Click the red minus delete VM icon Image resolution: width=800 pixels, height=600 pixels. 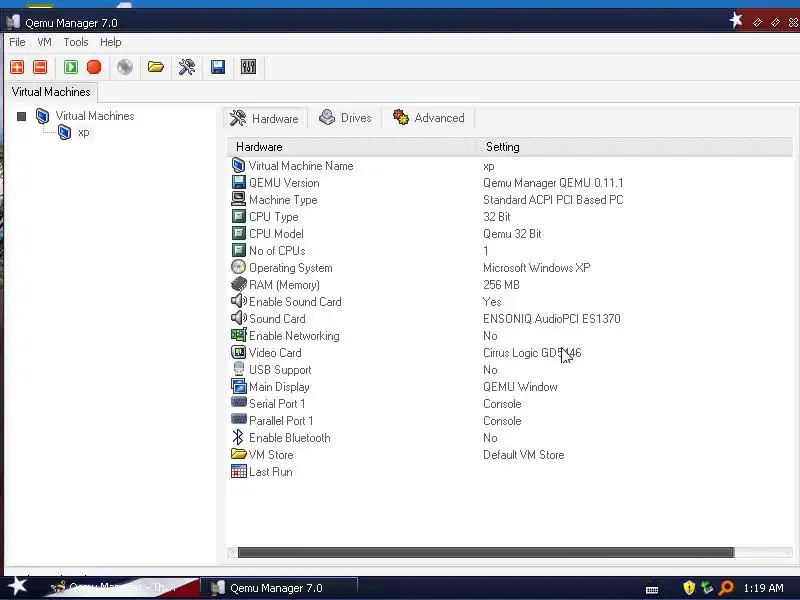(x=40, y=67)
